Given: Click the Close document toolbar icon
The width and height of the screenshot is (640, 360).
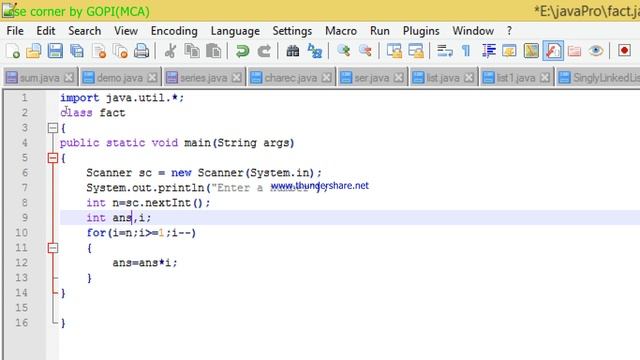Looking at the screenshot, I should tap(99, 51).
